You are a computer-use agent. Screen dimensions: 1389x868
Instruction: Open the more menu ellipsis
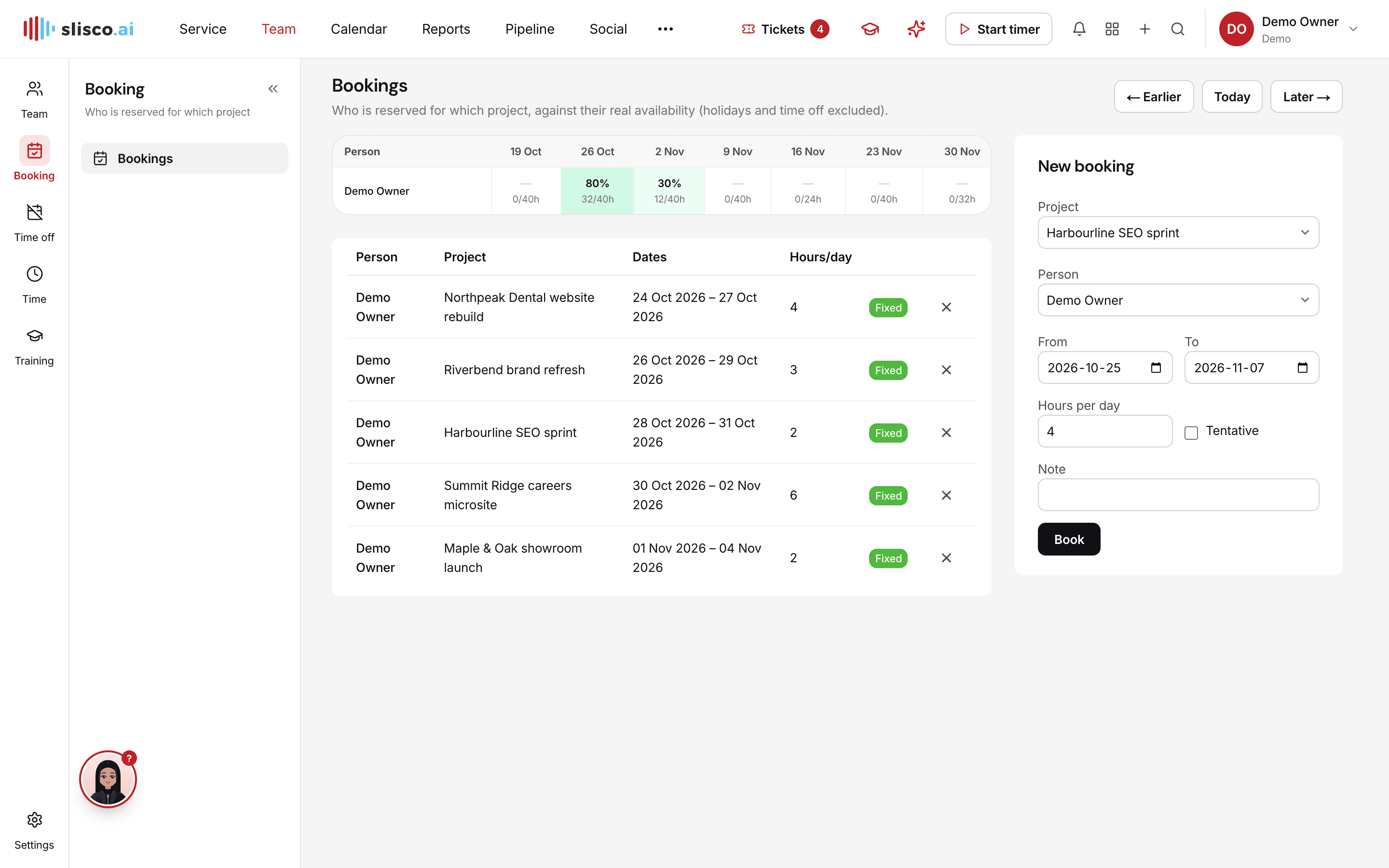click(665, 29)
